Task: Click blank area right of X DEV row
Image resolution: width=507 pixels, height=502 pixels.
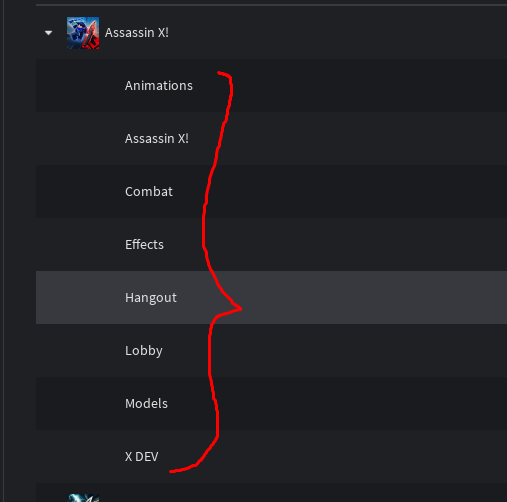Action: pos(367,457)
